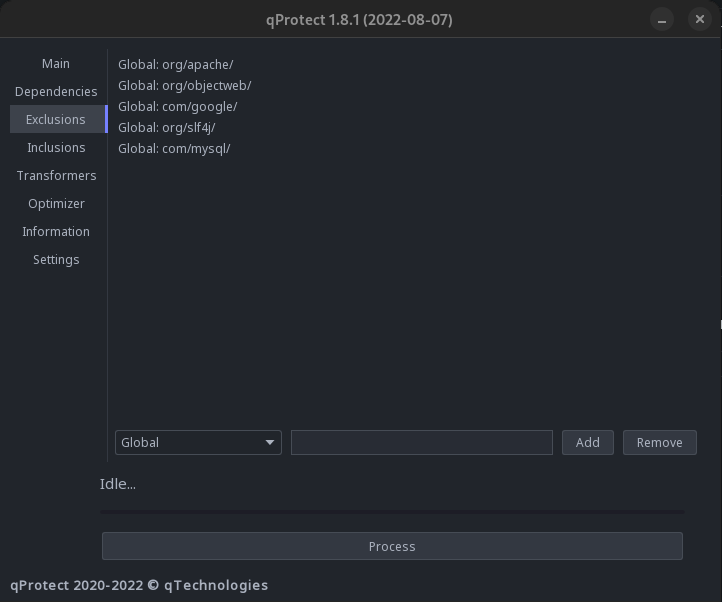
Task: Start obfuscation with the Process button
Action: tap(392, 546)
